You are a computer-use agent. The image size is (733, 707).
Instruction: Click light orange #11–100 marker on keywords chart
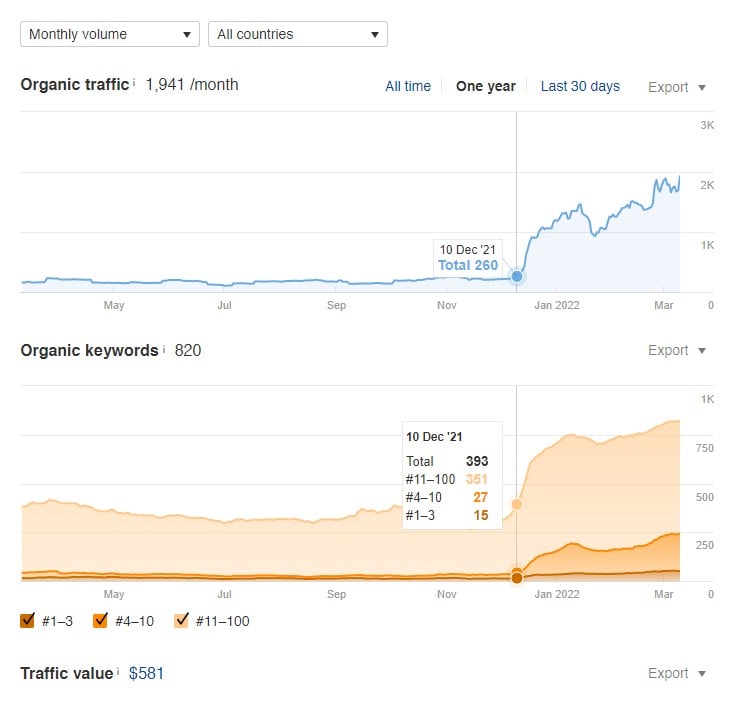pyautogui.click(x=517, y=505)
